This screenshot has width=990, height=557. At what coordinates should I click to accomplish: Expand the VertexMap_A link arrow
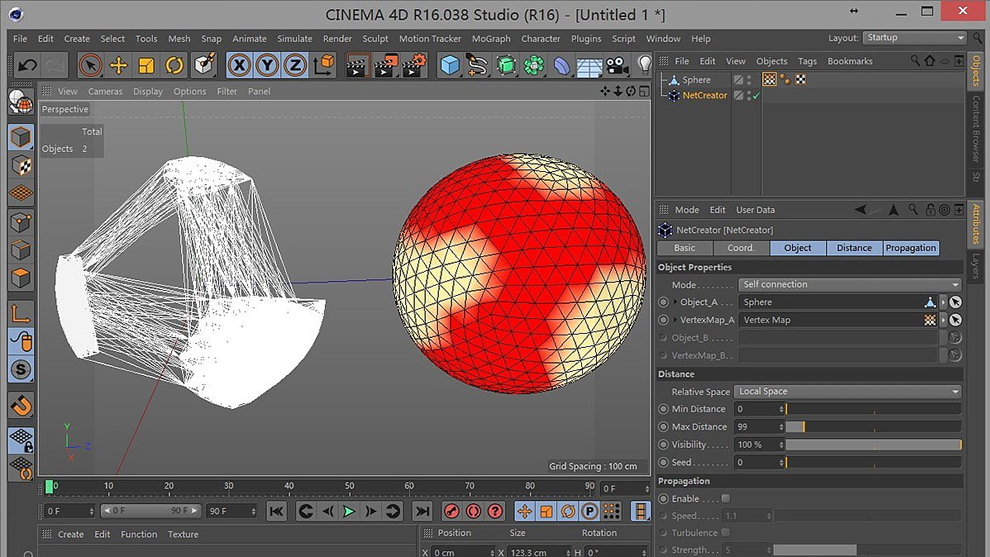click(675, 320)
